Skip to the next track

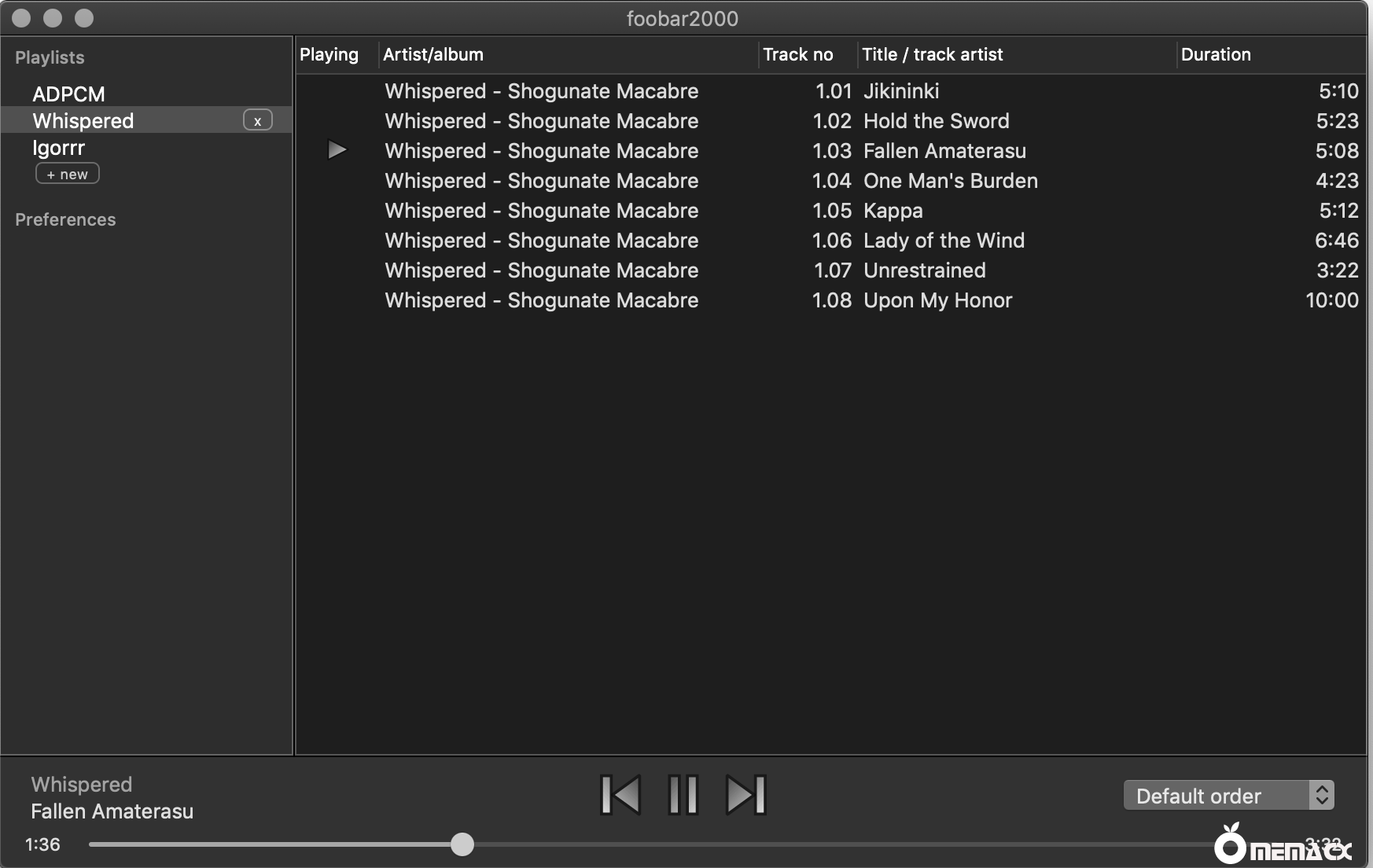click(x=745, y=794)
